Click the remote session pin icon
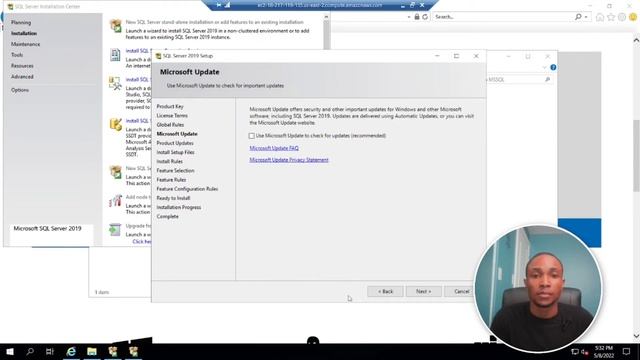 point(219,5)
